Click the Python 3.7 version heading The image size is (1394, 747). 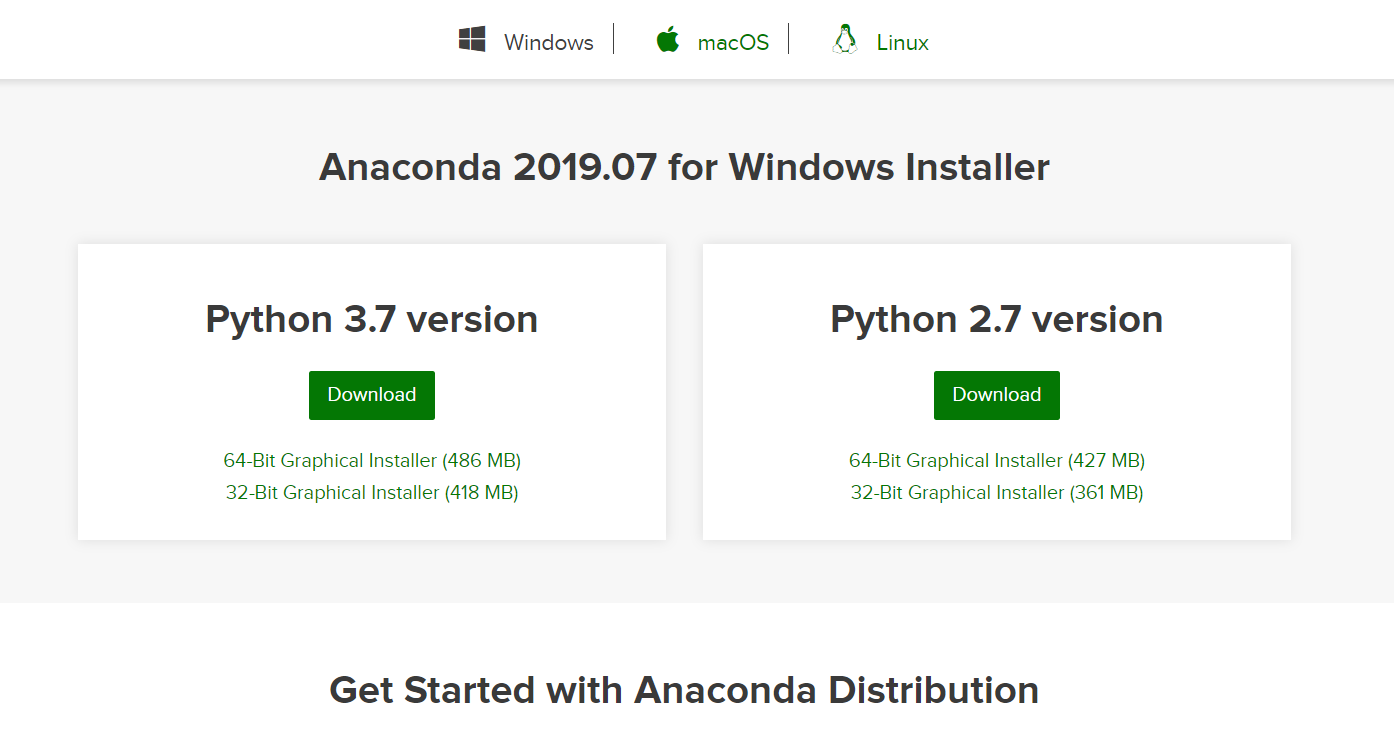pos(372,320)
